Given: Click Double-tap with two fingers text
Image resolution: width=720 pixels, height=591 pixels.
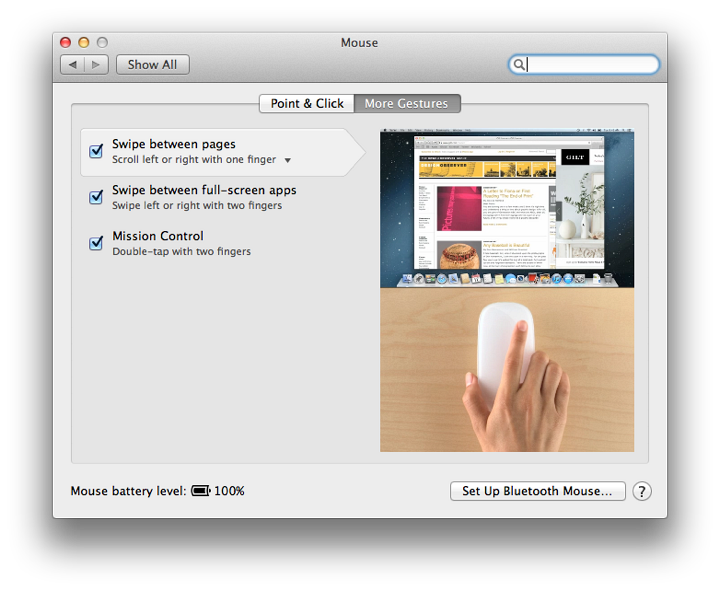Looking at the screenshot, I should [181, 252].
